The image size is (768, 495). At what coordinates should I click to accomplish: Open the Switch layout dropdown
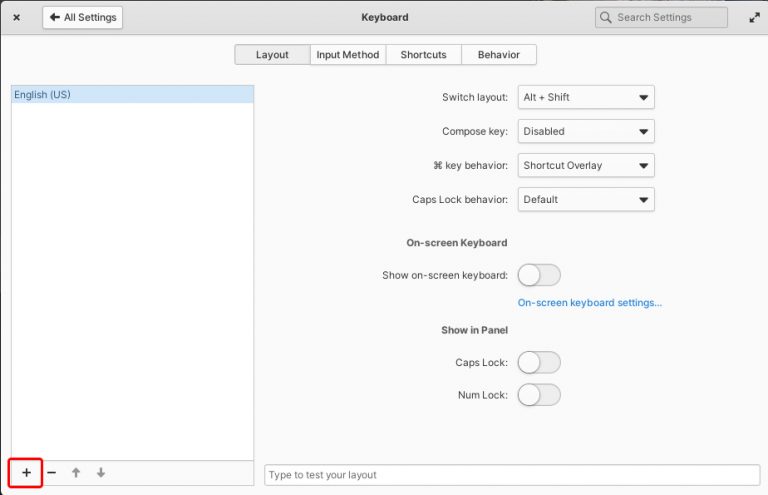pyautogui.click(x=586, y=97)
